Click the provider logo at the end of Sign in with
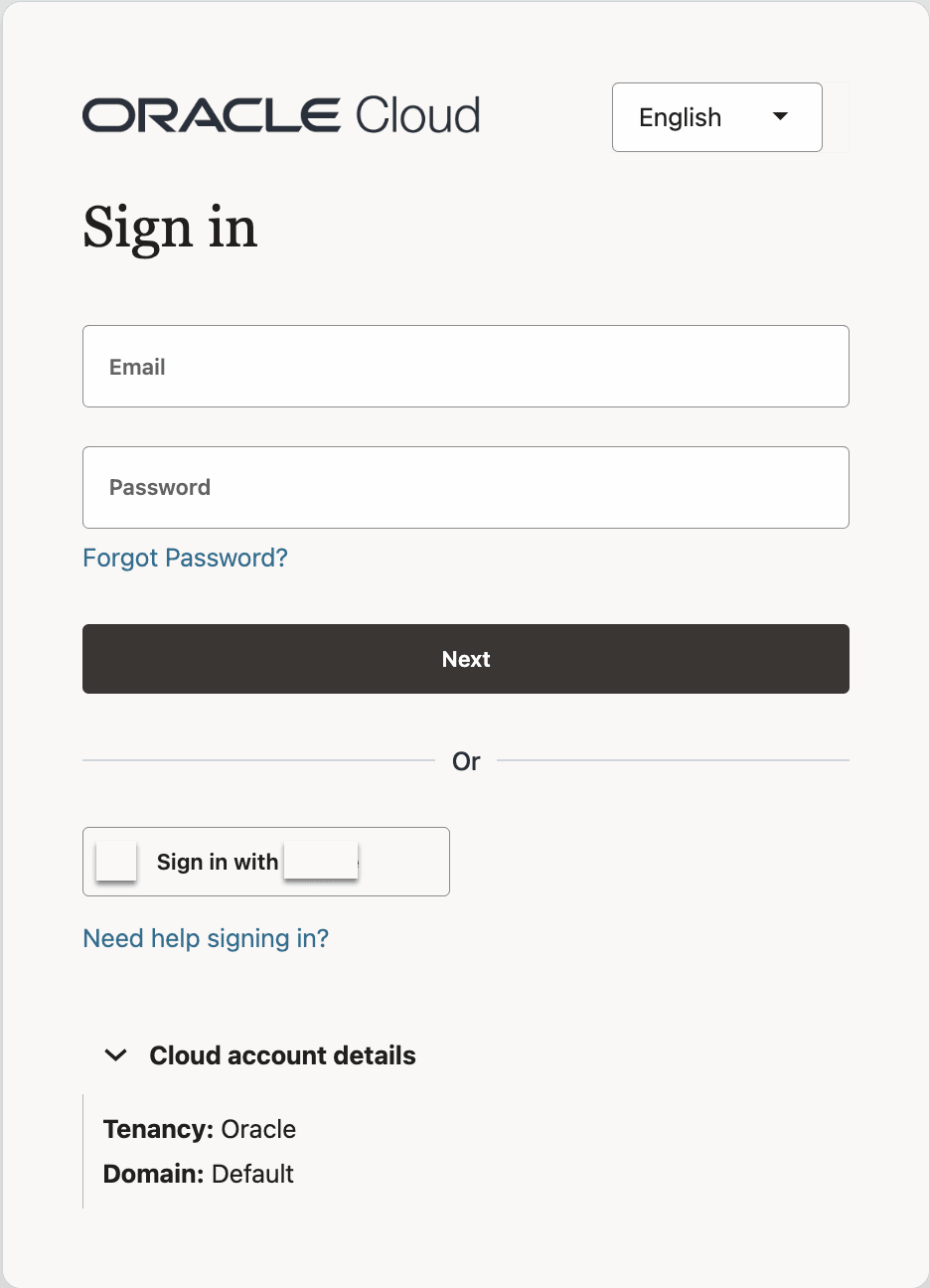The height and width of the screenshot is (1288, 930). point(320,862)
